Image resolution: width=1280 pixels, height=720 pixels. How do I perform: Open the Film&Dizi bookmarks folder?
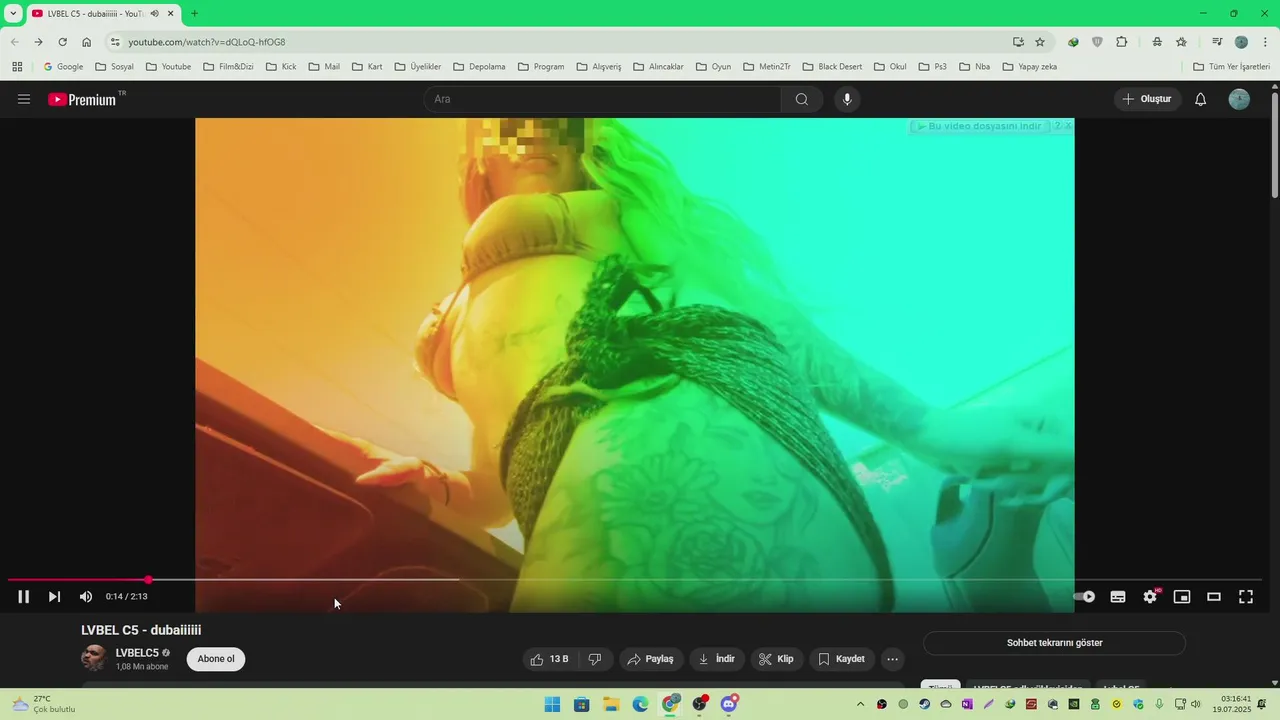point(228,67)
